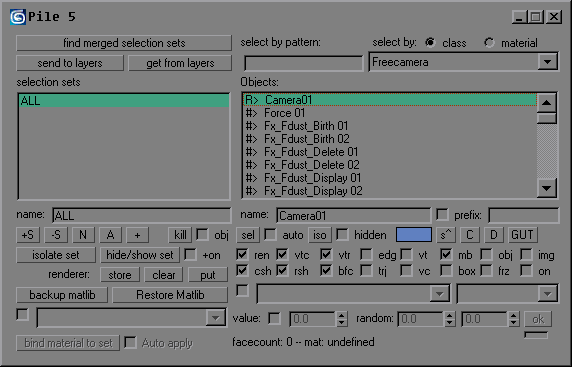
Task: Uncheck the bfc property checkbox
Action: pos(326,270)
